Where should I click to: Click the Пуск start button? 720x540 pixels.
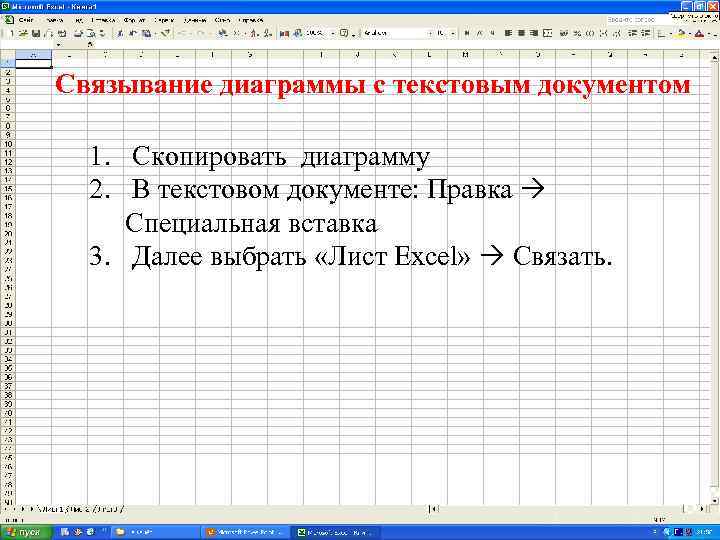26,532
